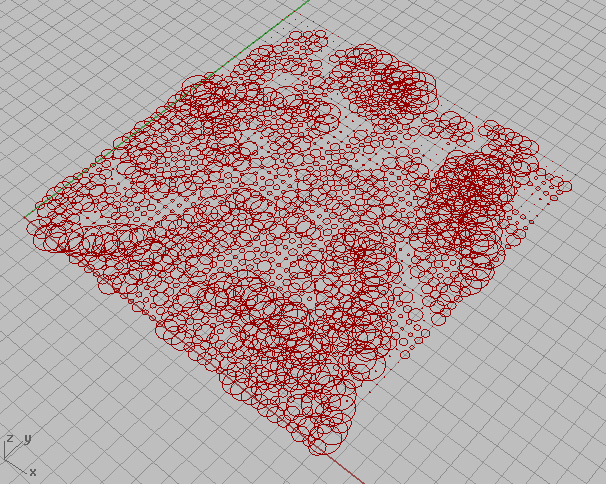Click the world XYZ axes icon
This screenshot has width=606, height=484.
point(20,455)
